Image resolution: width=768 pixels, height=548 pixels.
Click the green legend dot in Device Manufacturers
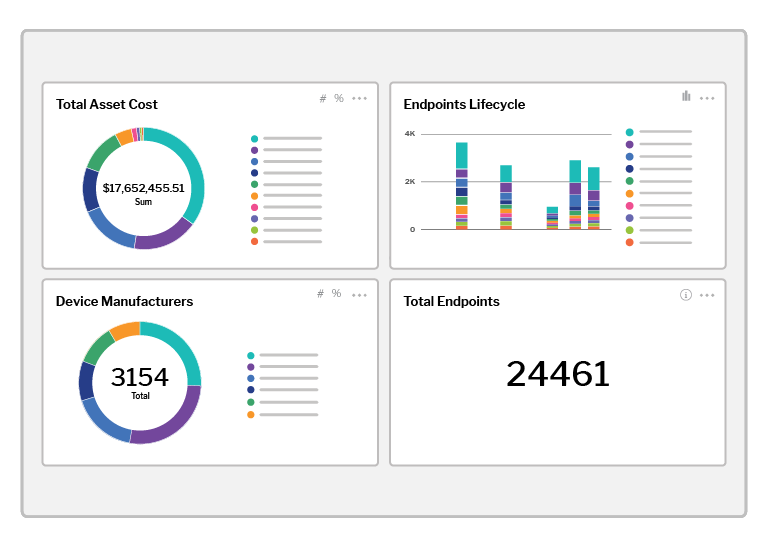pyautogui.click(x=250, y=402)
